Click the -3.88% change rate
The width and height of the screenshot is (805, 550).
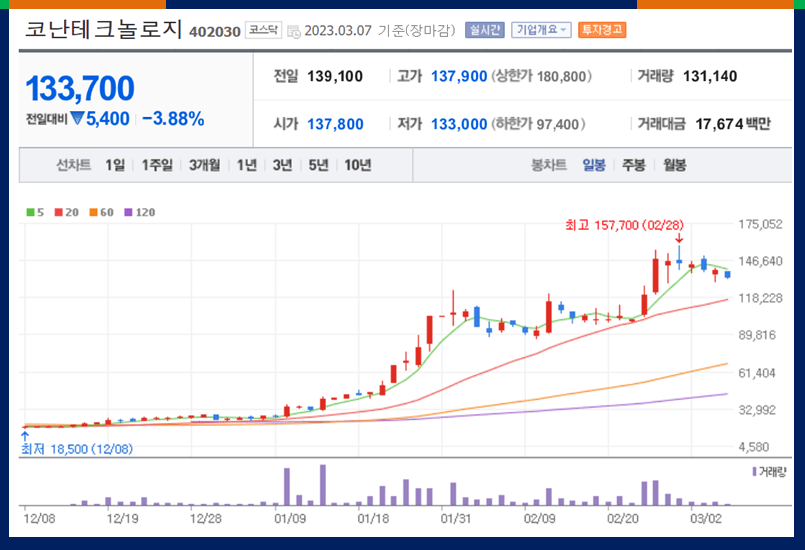coord(173,119)
